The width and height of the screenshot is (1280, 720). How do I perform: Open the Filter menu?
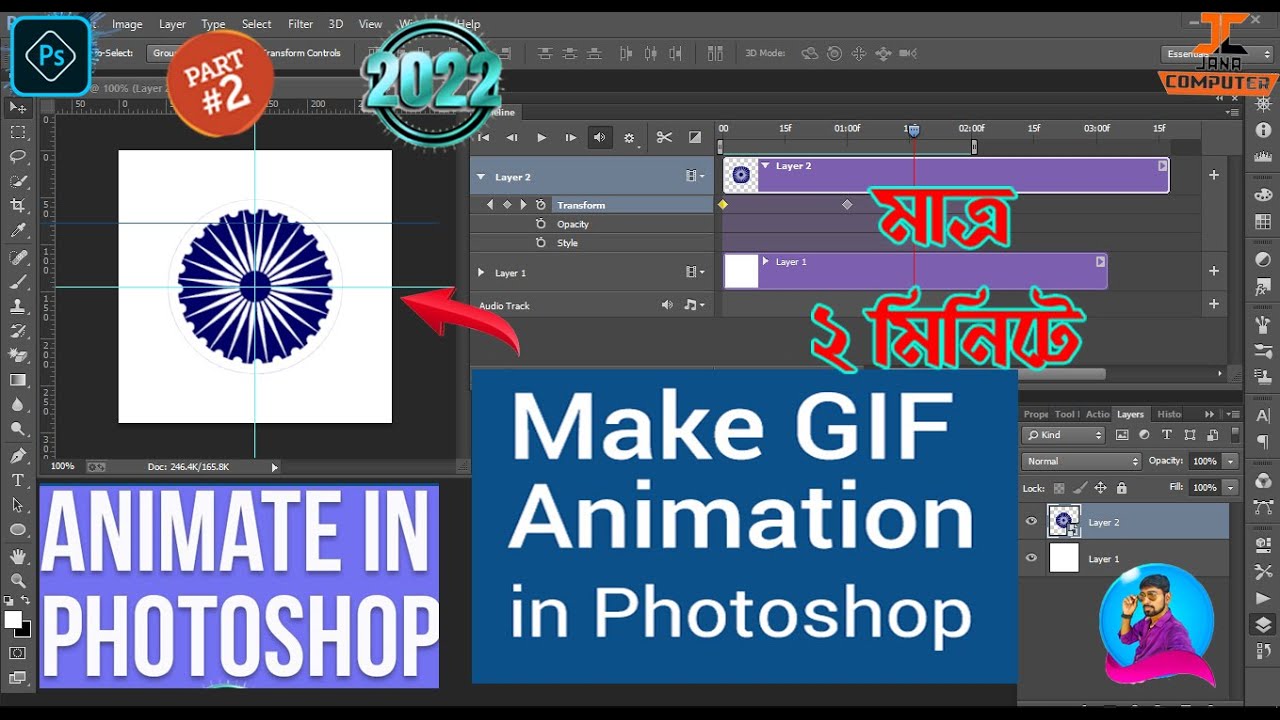coord(300,24)
